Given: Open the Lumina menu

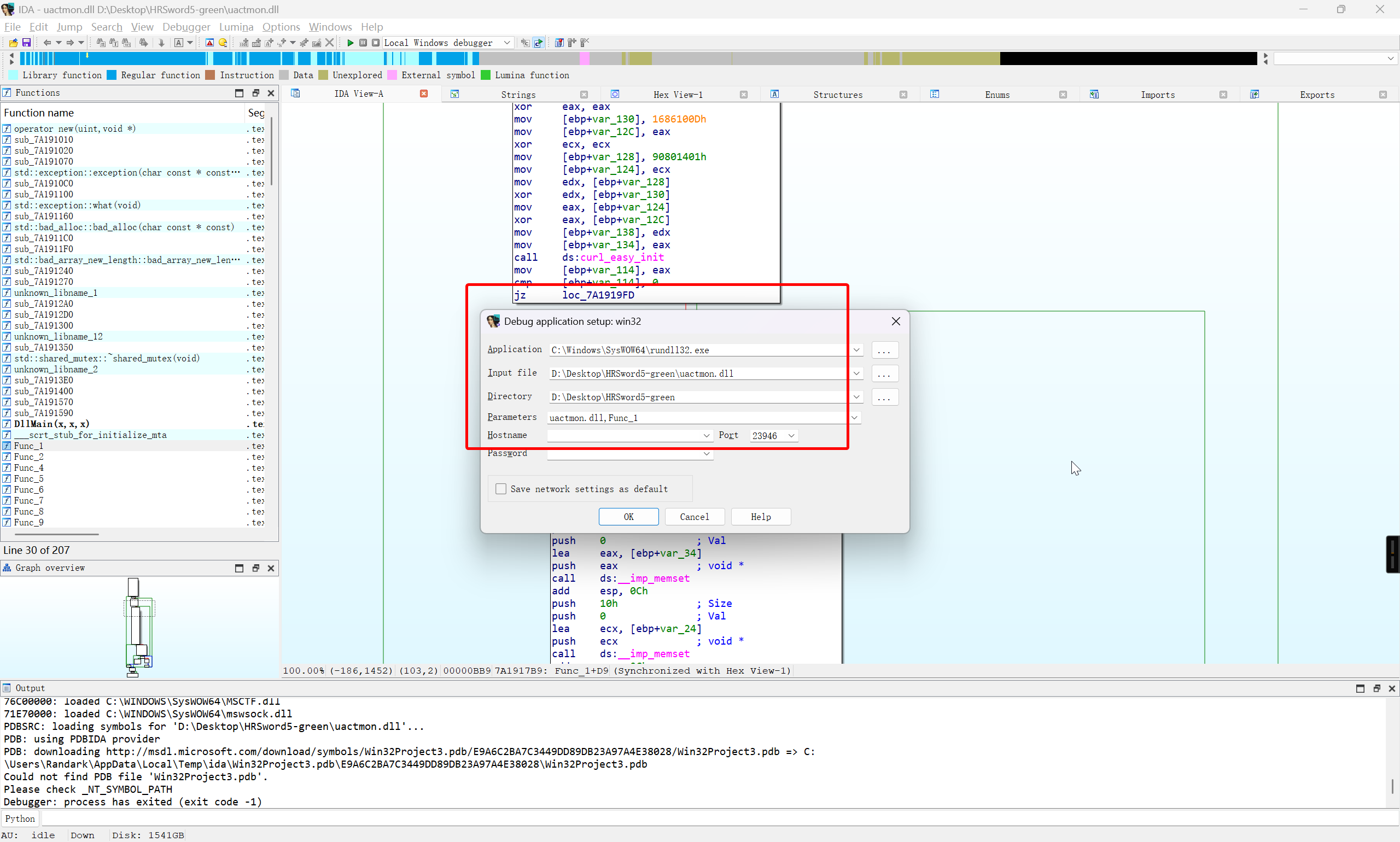Looking at the screenshot, I should click(x=236, y=27).
